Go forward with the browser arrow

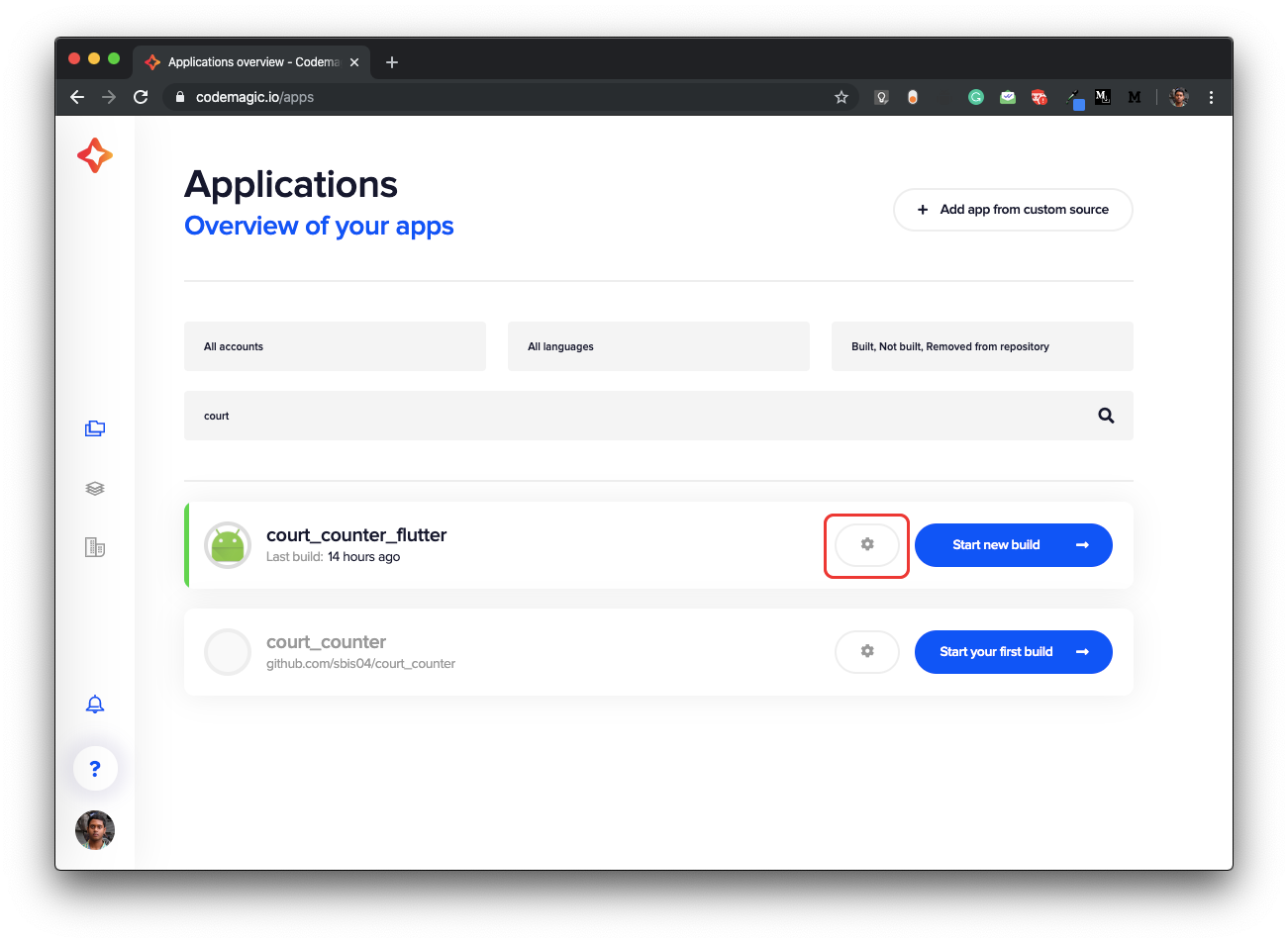109,97
